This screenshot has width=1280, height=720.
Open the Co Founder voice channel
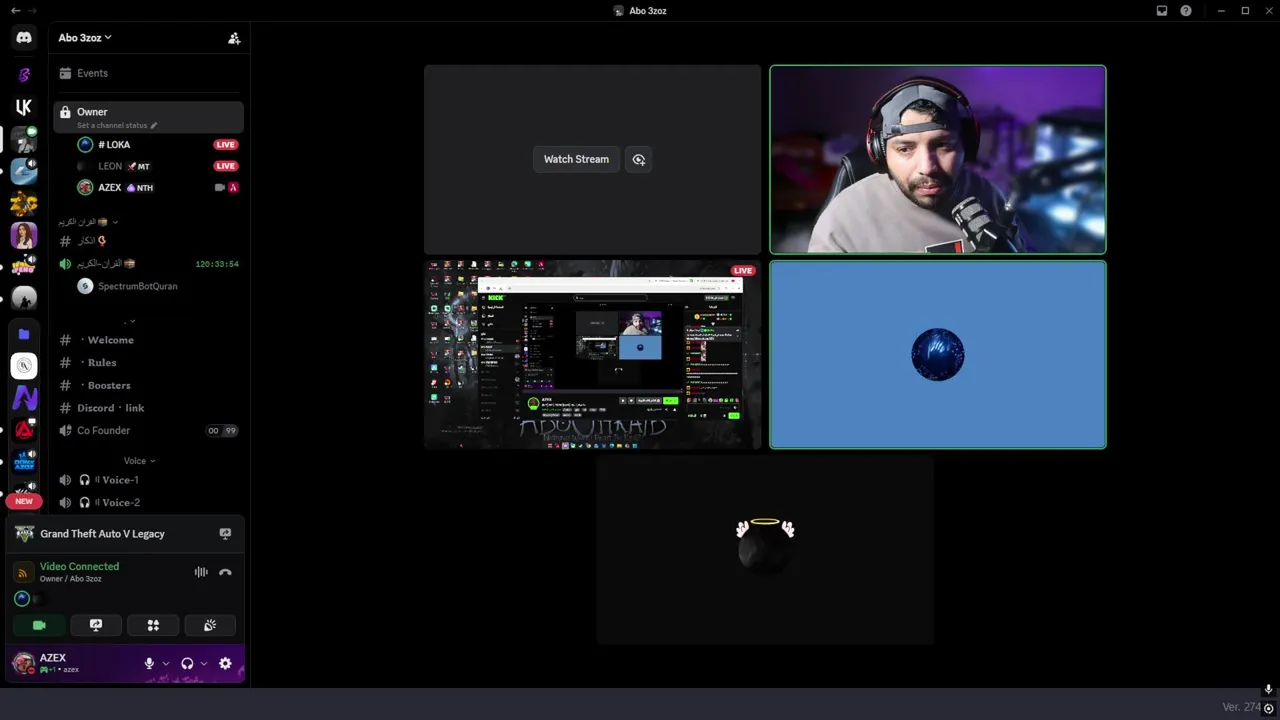148,430
